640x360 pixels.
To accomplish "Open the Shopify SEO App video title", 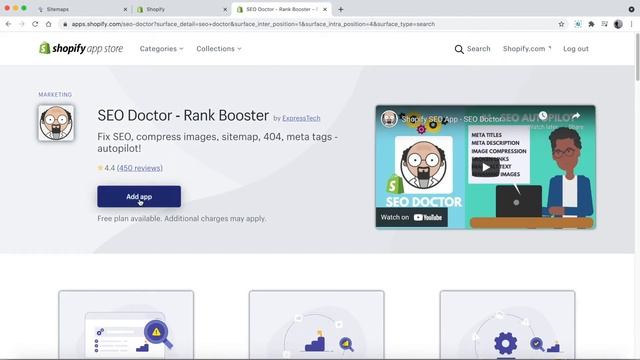I will 452,119.
